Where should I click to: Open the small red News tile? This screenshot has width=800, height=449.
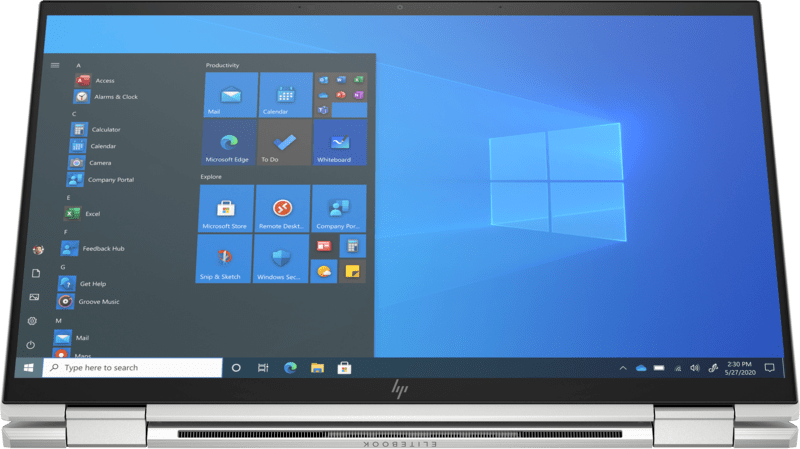point(324,246)
